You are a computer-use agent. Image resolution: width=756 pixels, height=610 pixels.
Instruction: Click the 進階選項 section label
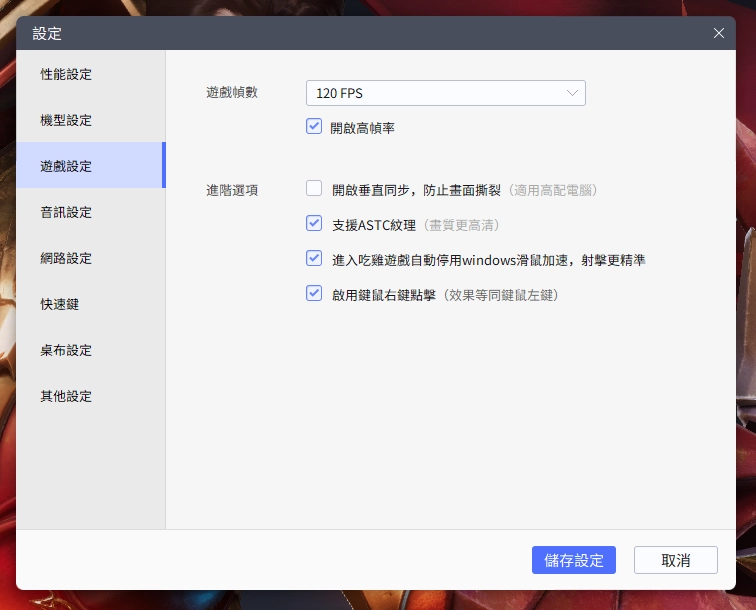232,190
